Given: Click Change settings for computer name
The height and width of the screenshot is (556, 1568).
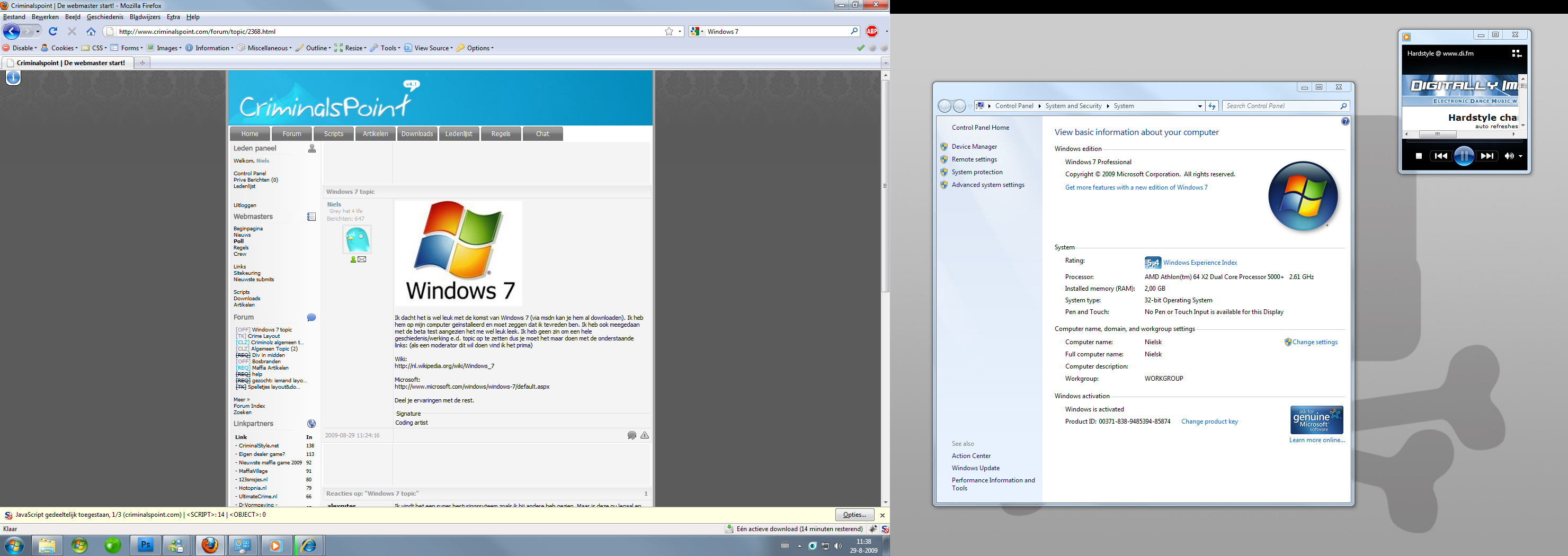Looking at the screenshot, I should (1315, 343).
